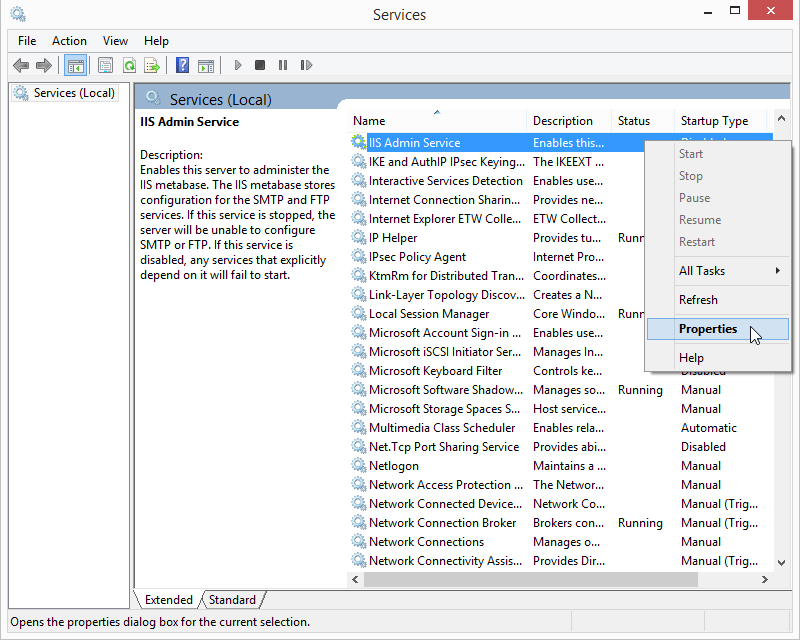The height and width of the screenshot is (640, 800).
Task: Choose Refresh in the context menu
Action: pos(717,300)
